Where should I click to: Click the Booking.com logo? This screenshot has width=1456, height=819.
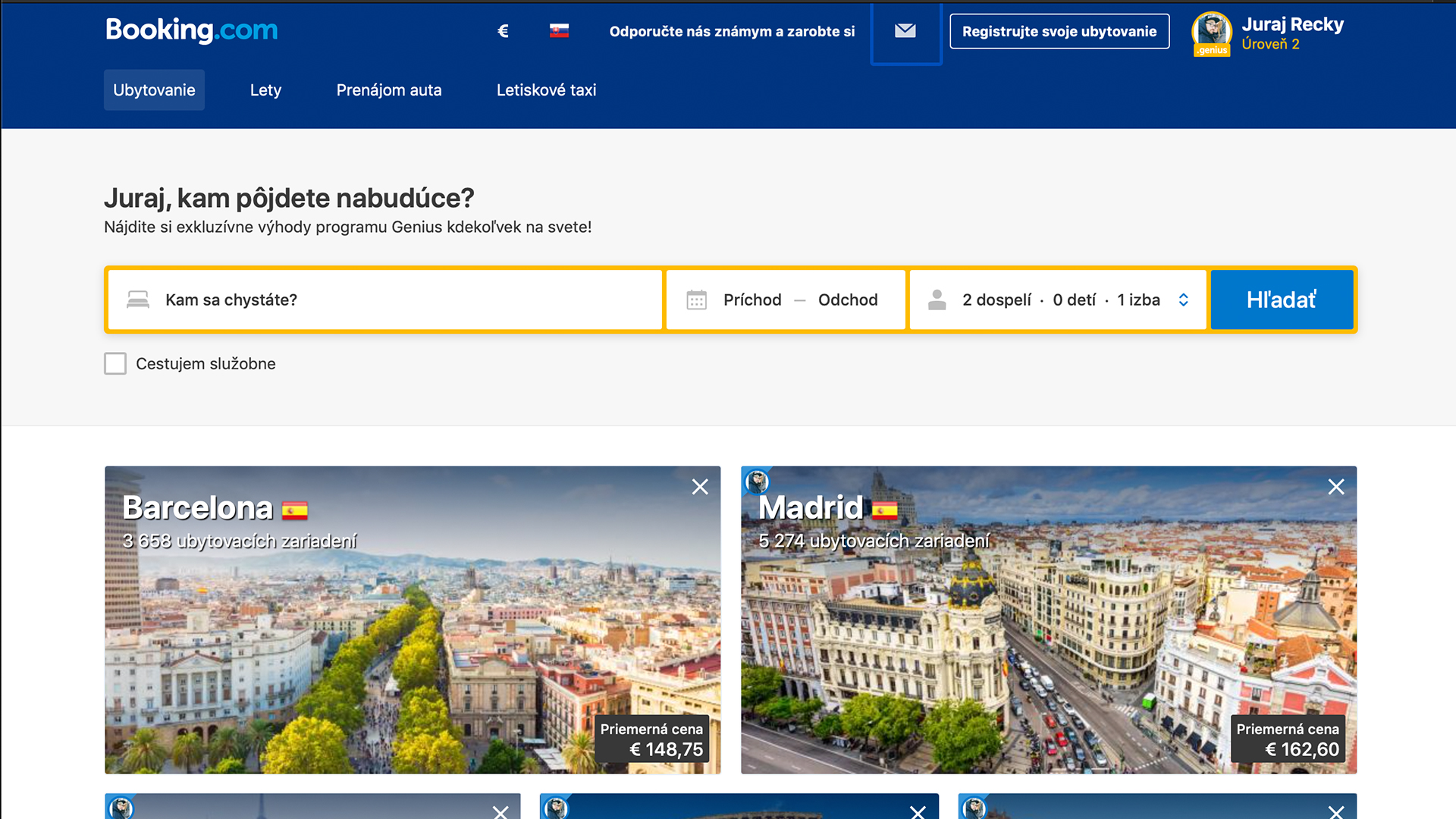coord(191,30)
